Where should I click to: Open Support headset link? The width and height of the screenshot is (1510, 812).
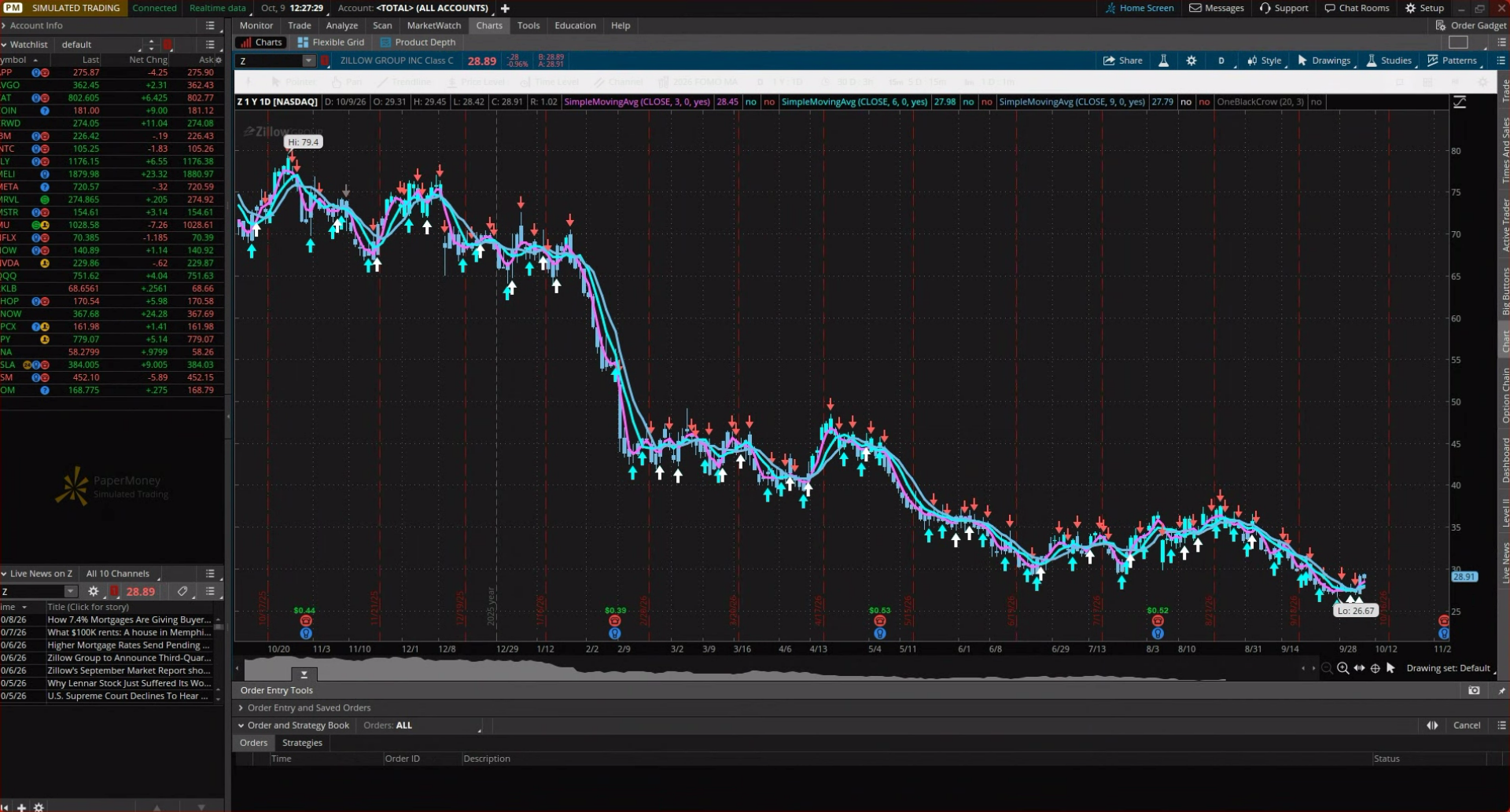pos(1283,8)
